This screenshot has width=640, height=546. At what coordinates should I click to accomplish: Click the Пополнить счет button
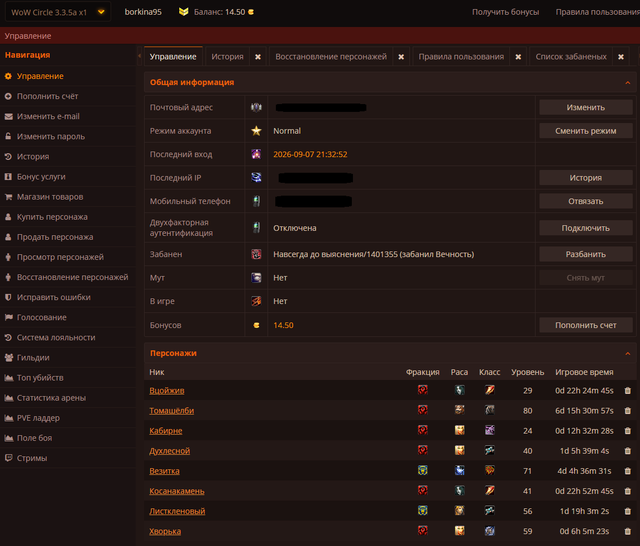point(586,325)
